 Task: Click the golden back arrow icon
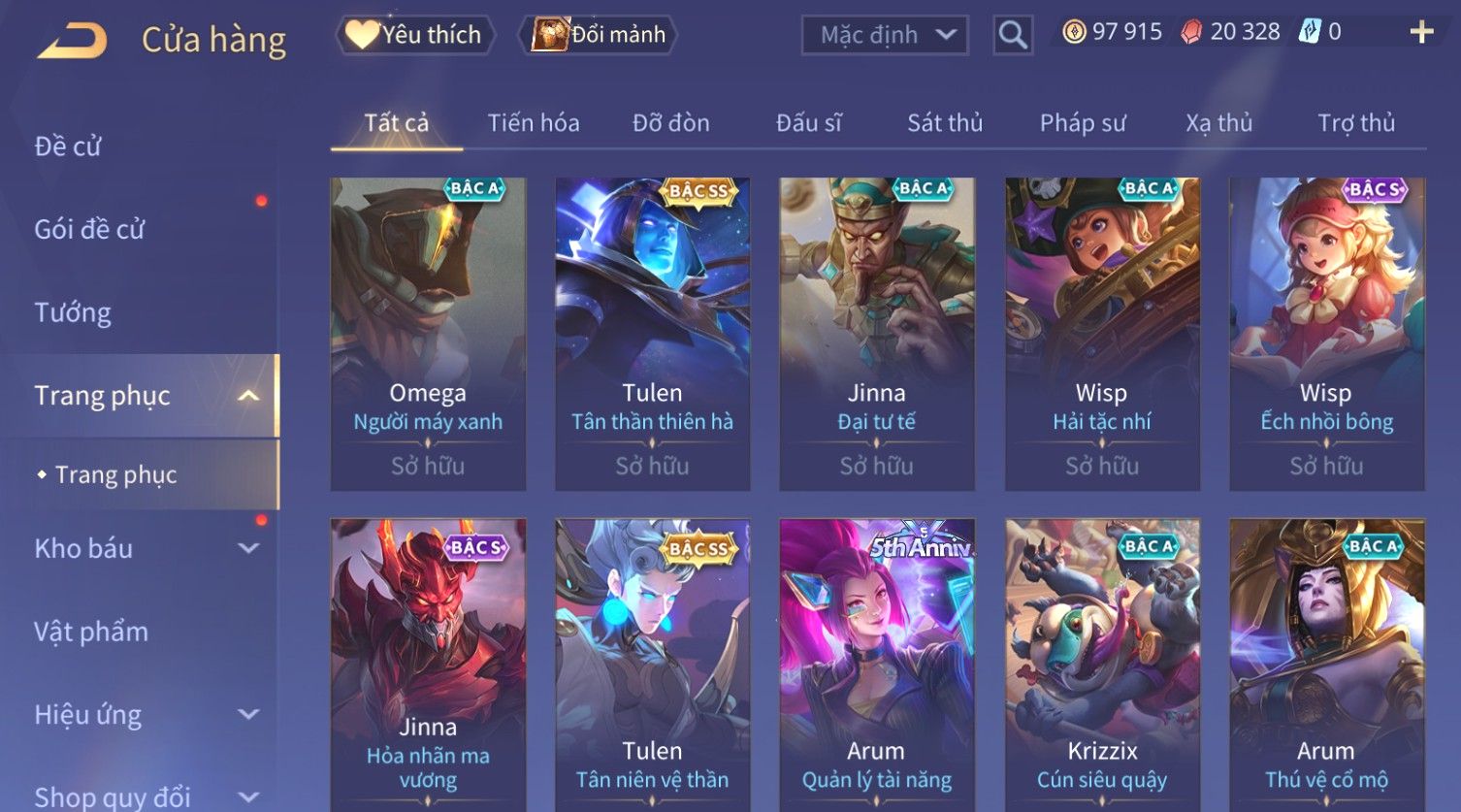click(73, 41)
